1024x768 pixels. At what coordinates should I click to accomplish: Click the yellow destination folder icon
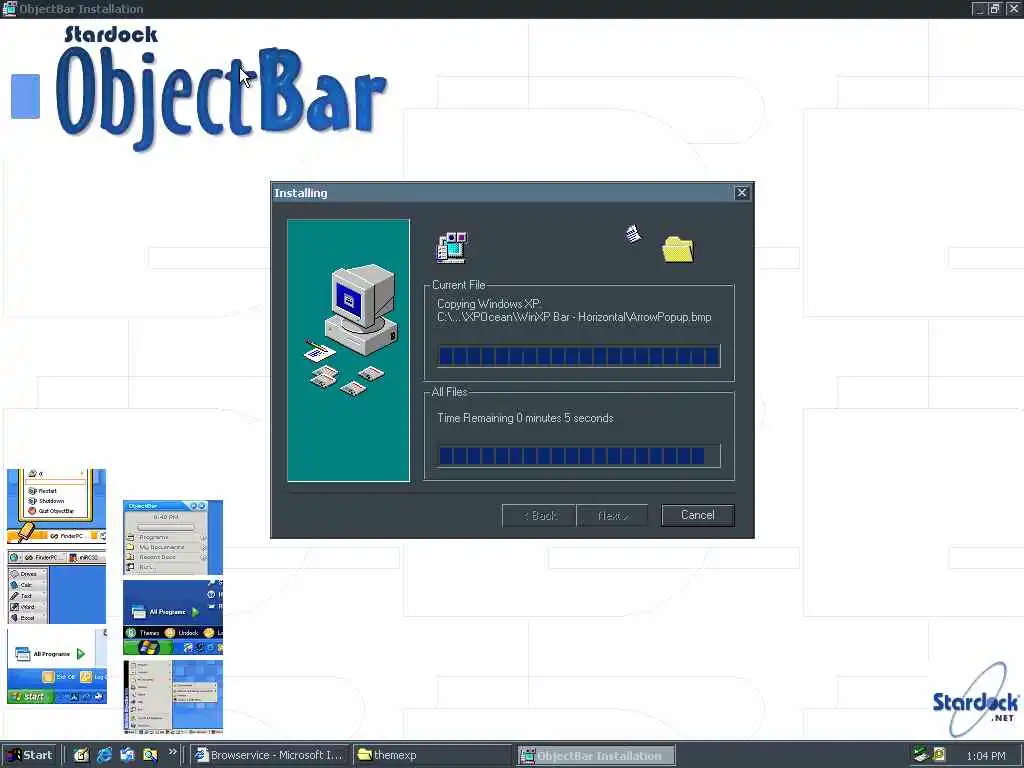point(678,249)
